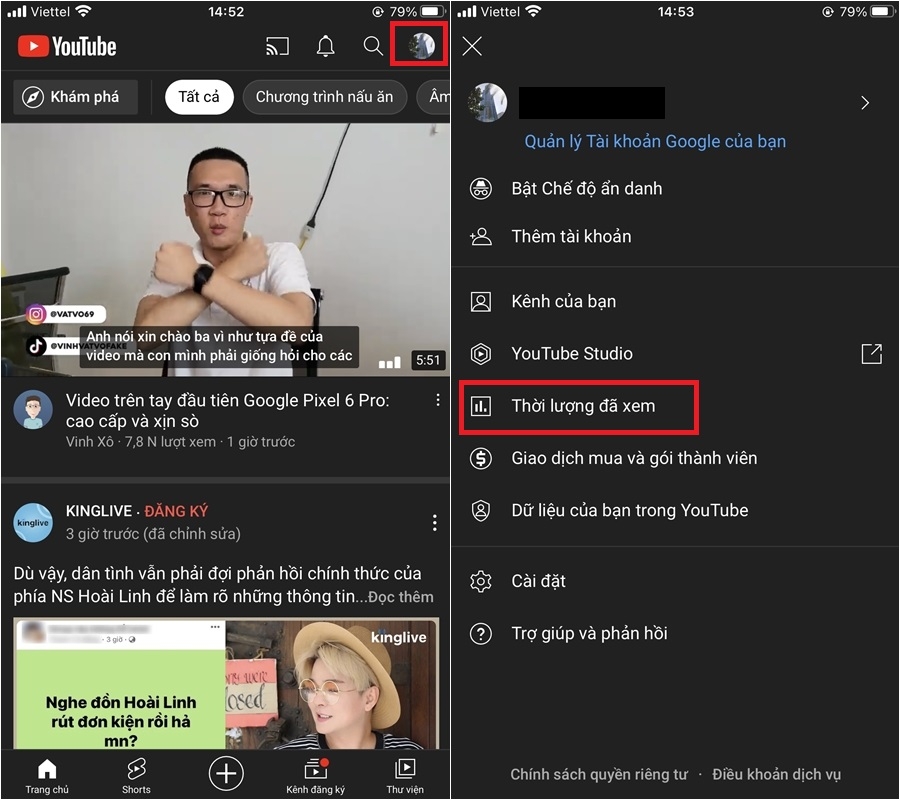Open notifications via the bell icon
Viewport: 900px width, 800px height.
[x=325, y=46]
